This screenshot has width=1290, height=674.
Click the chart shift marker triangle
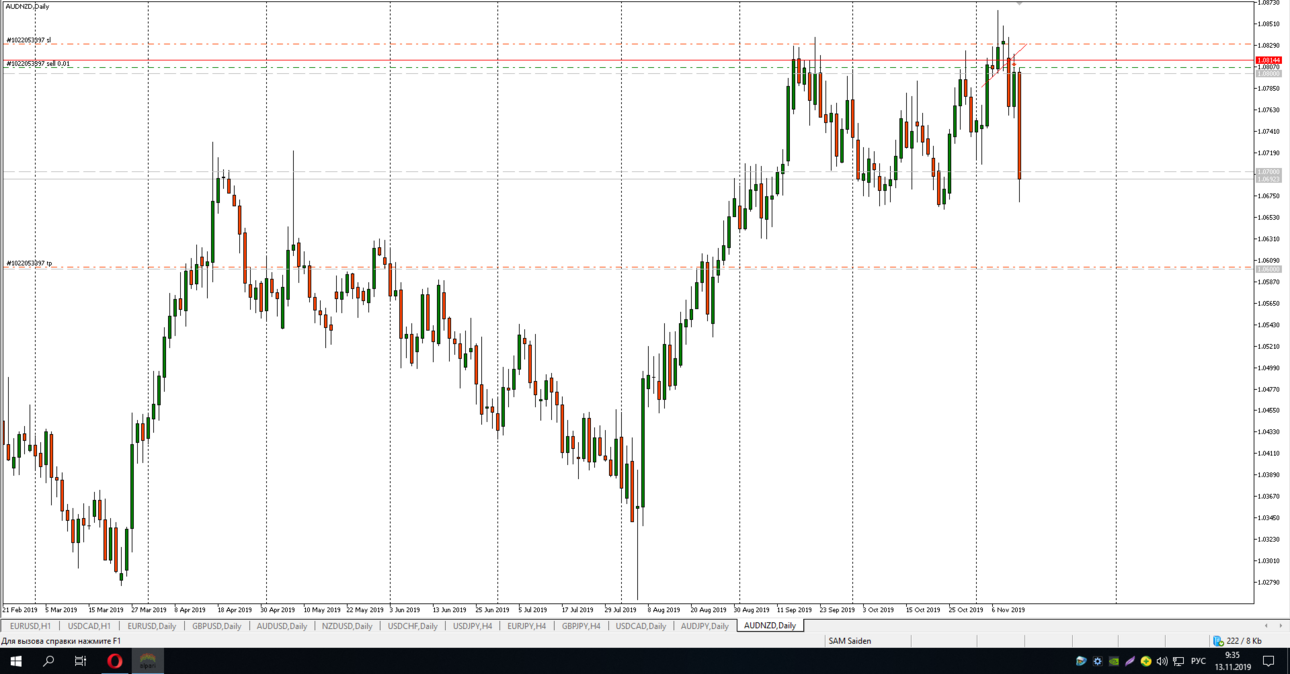pos(1019,4)
